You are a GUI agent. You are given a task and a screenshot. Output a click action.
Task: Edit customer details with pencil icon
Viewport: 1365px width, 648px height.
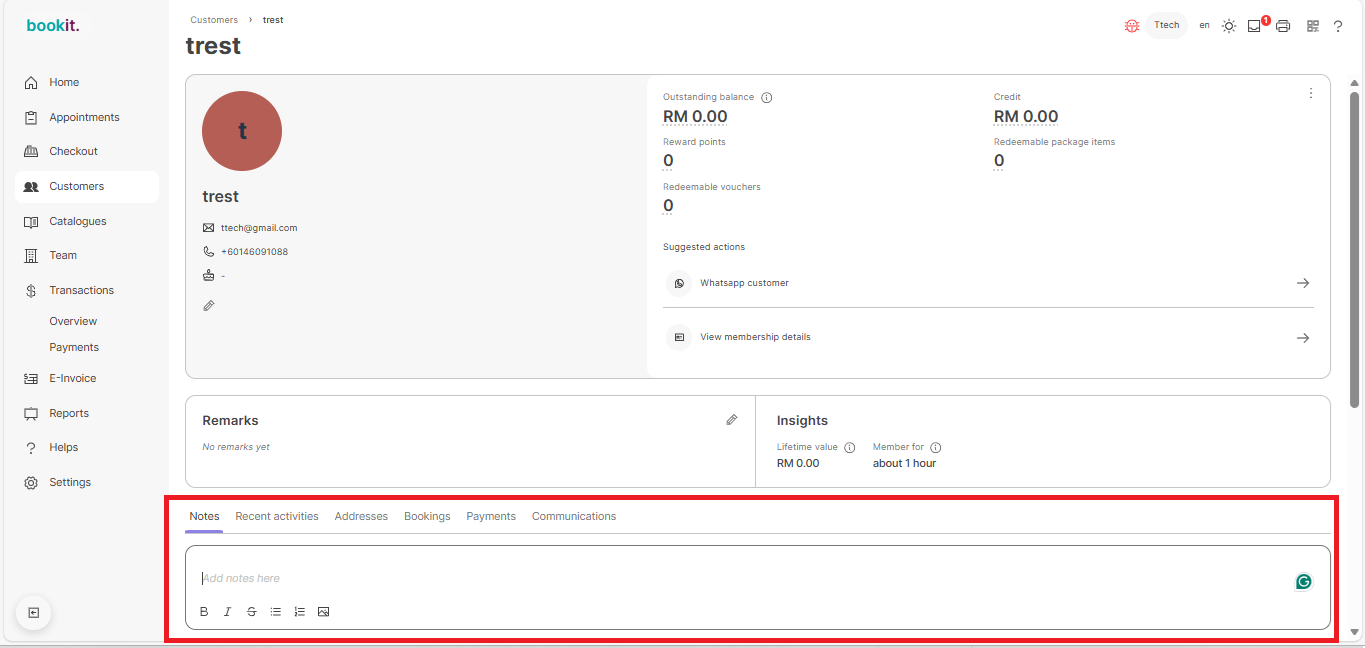(x=209, y=305)
